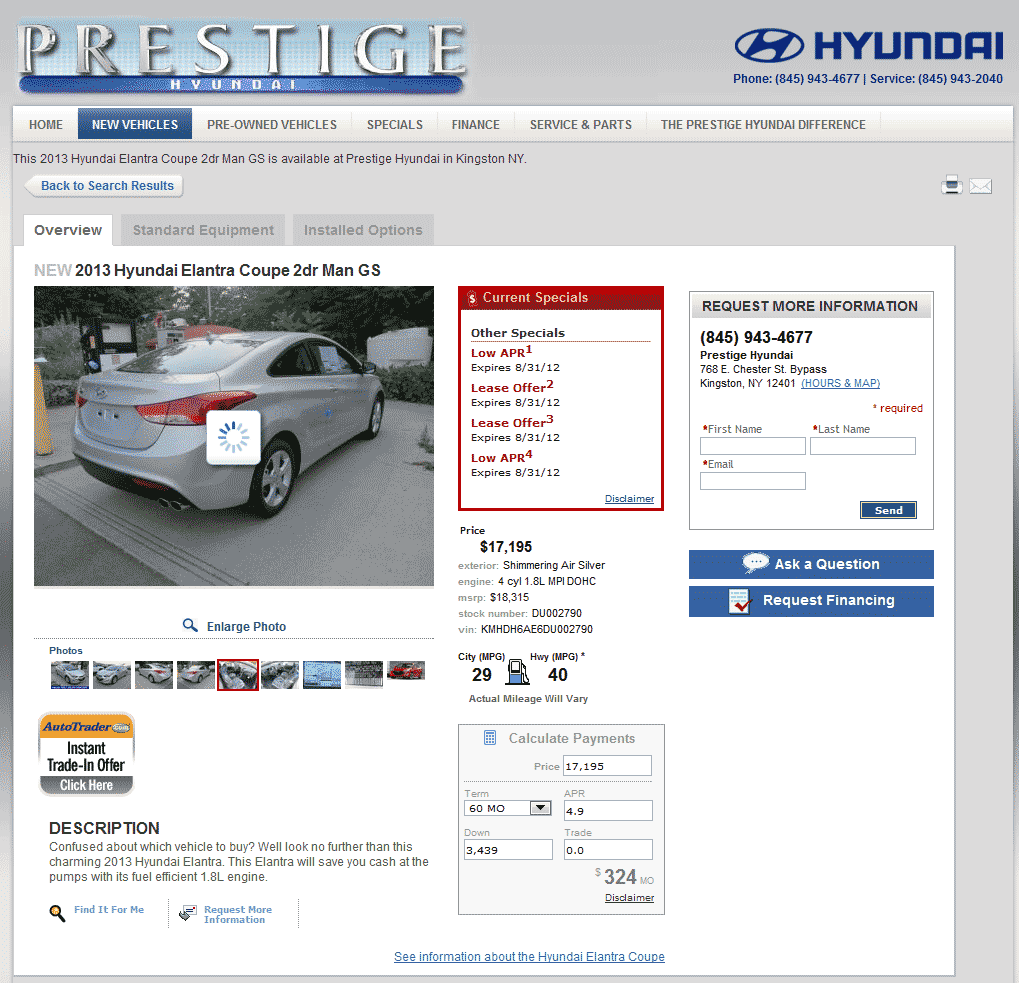1019x983 pixels.
Task: Click the calculator Price field showing 17,195
Action: coord(607,765)
